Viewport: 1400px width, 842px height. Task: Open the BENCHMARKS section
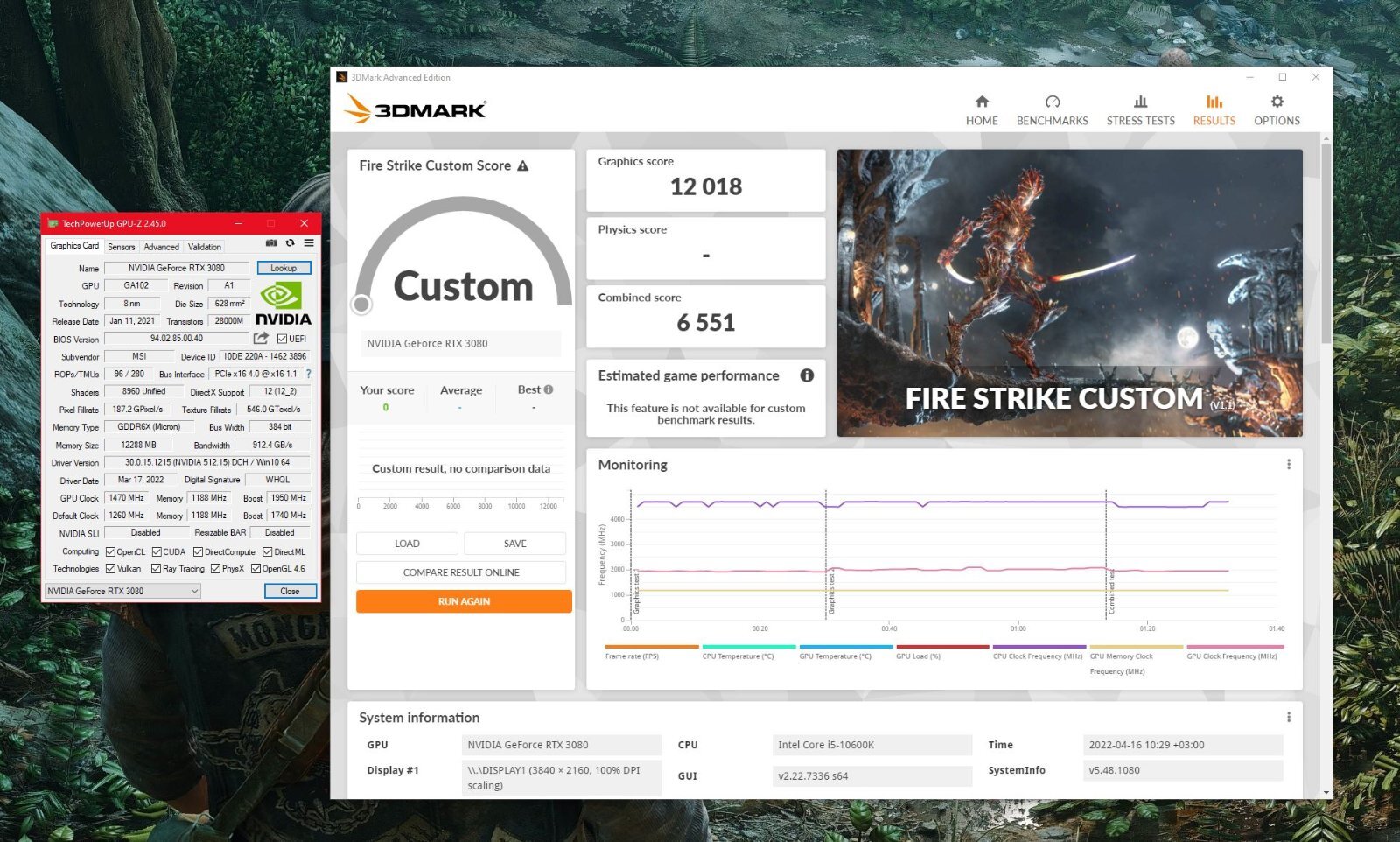(1052, 110)
